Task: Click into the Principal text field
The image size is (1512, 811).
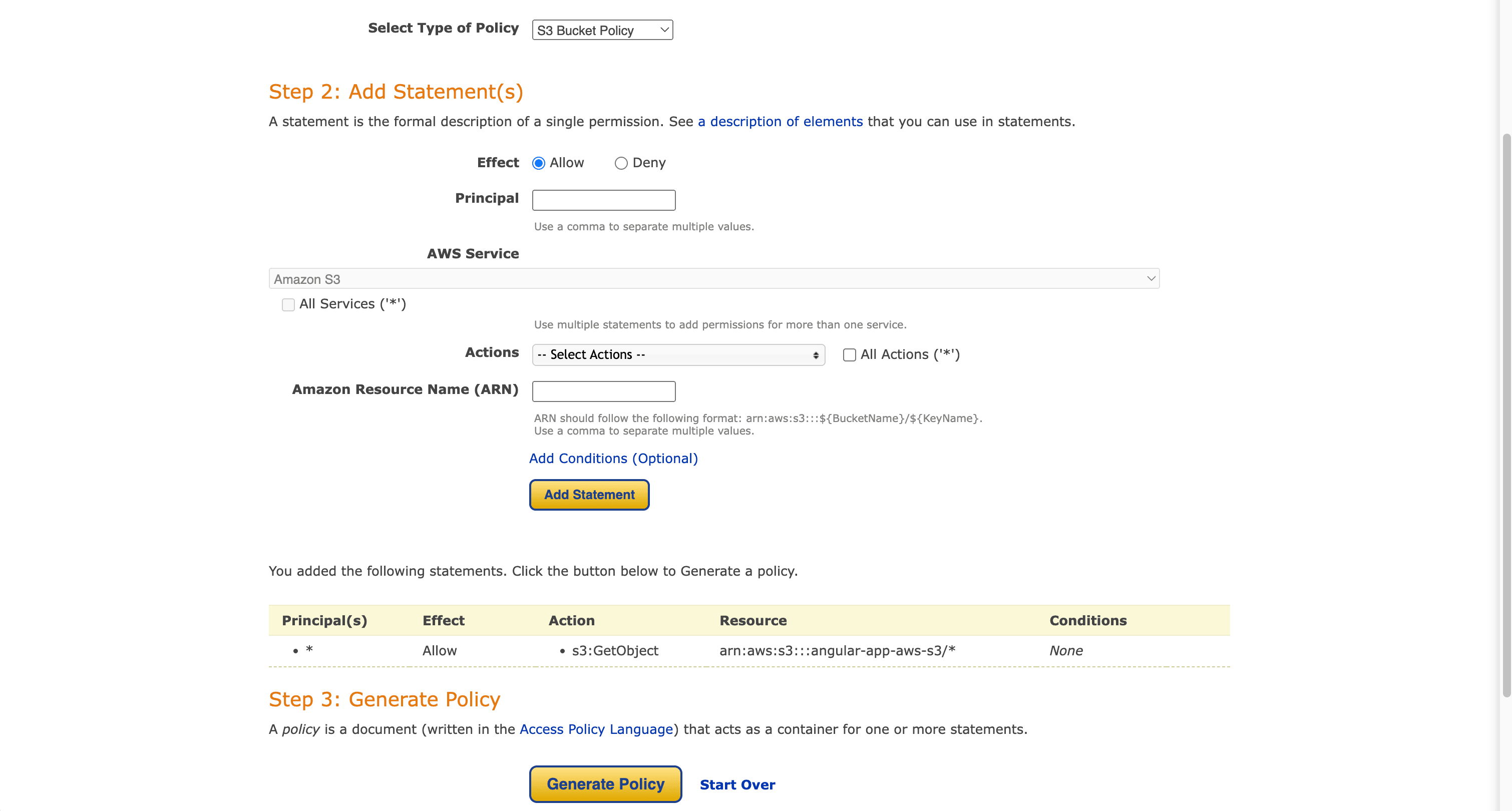Action: (603, 200)
